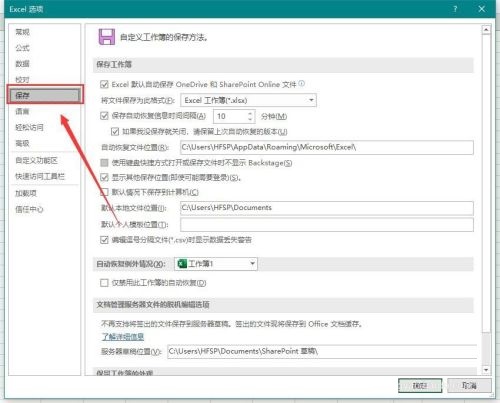Open the 轻松访问 options category
Viewport: 500px width, 403px height.
pyautogui.click(x=29, y=127)
